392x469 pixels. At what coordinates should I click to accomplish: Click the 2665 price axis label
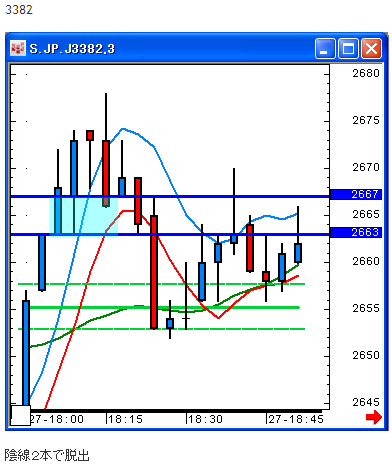[x=366, y=214]
